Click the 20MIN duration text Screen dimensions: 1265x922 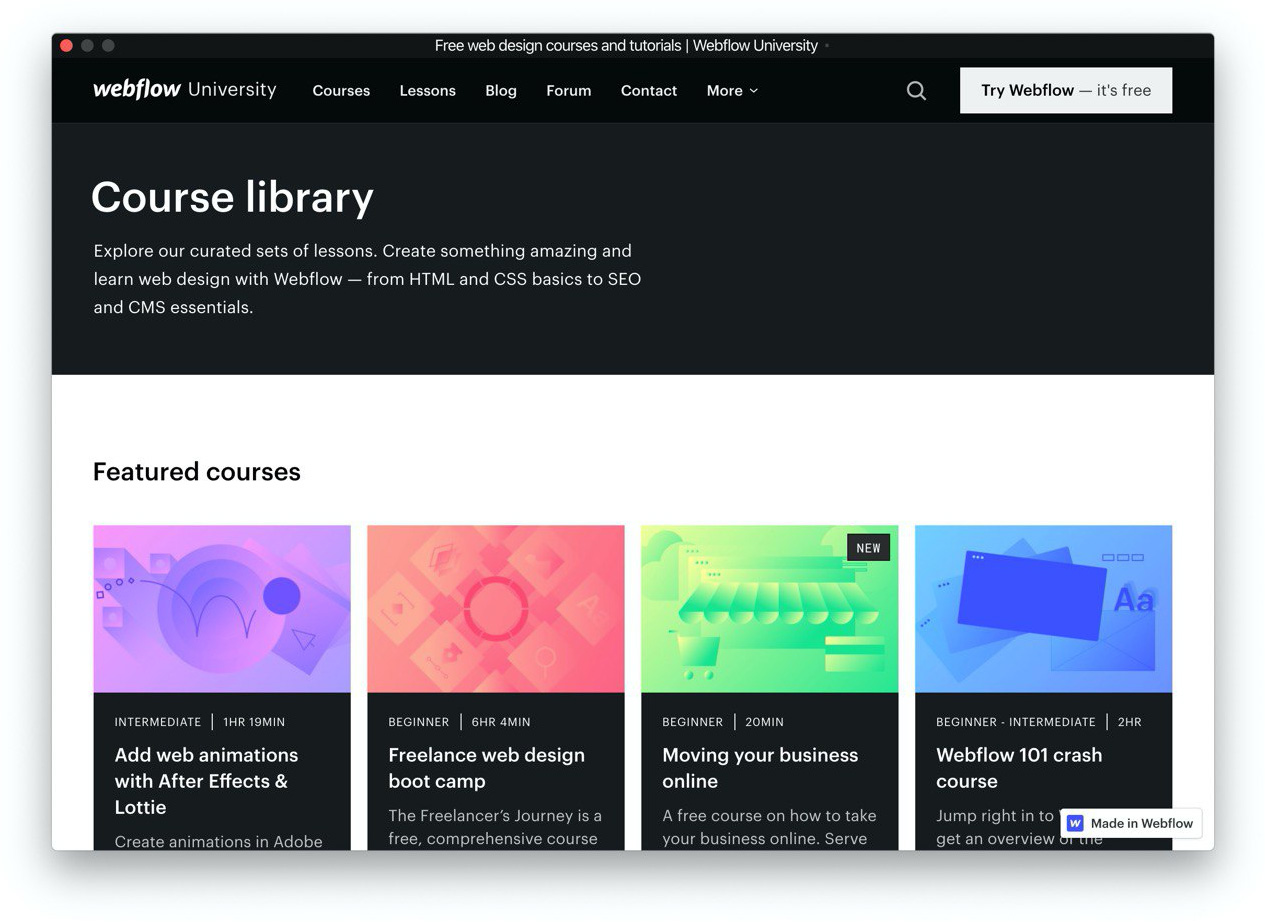tap(764, 722)
